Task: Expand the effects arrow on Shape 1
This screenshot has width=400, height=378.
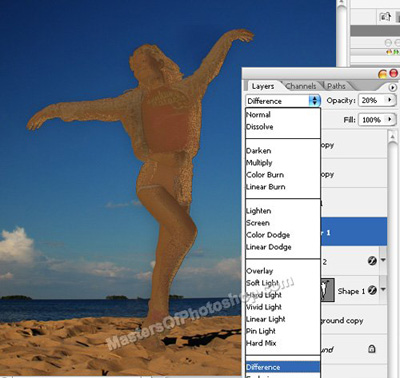Action: point(383,289)
